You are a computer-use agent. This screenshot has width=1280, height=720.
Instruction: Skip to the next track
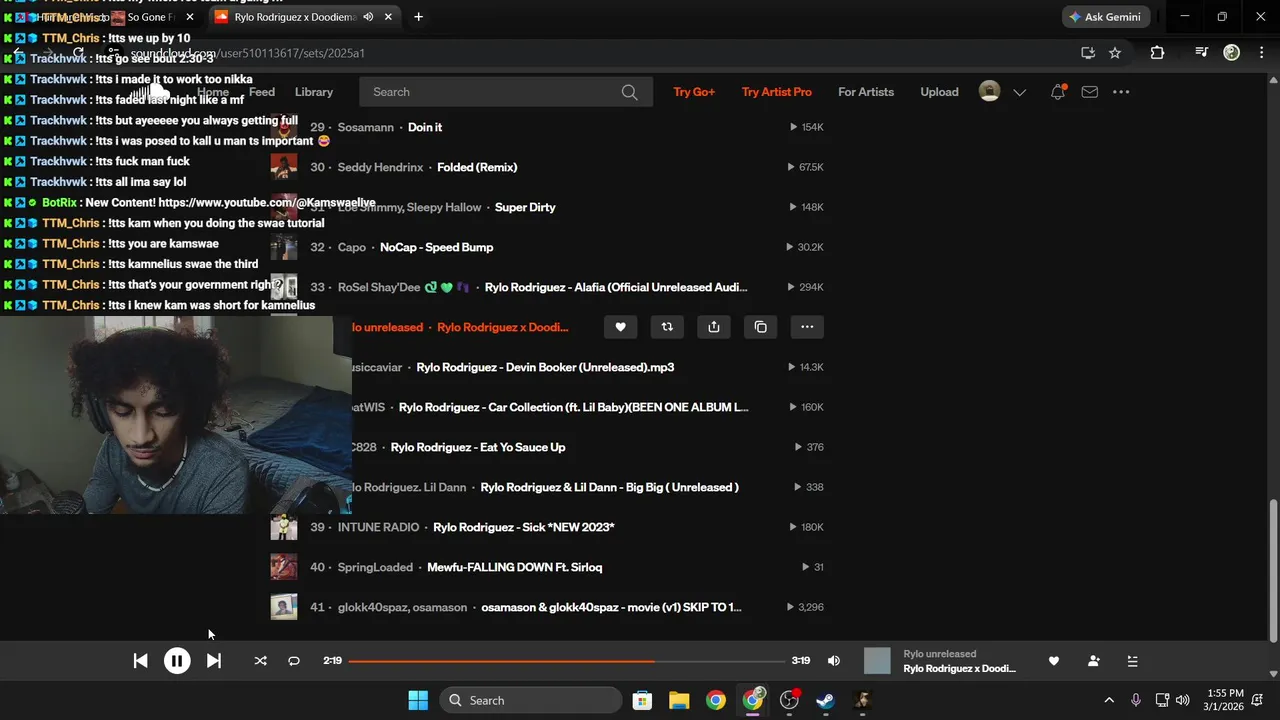pos(214,661)
